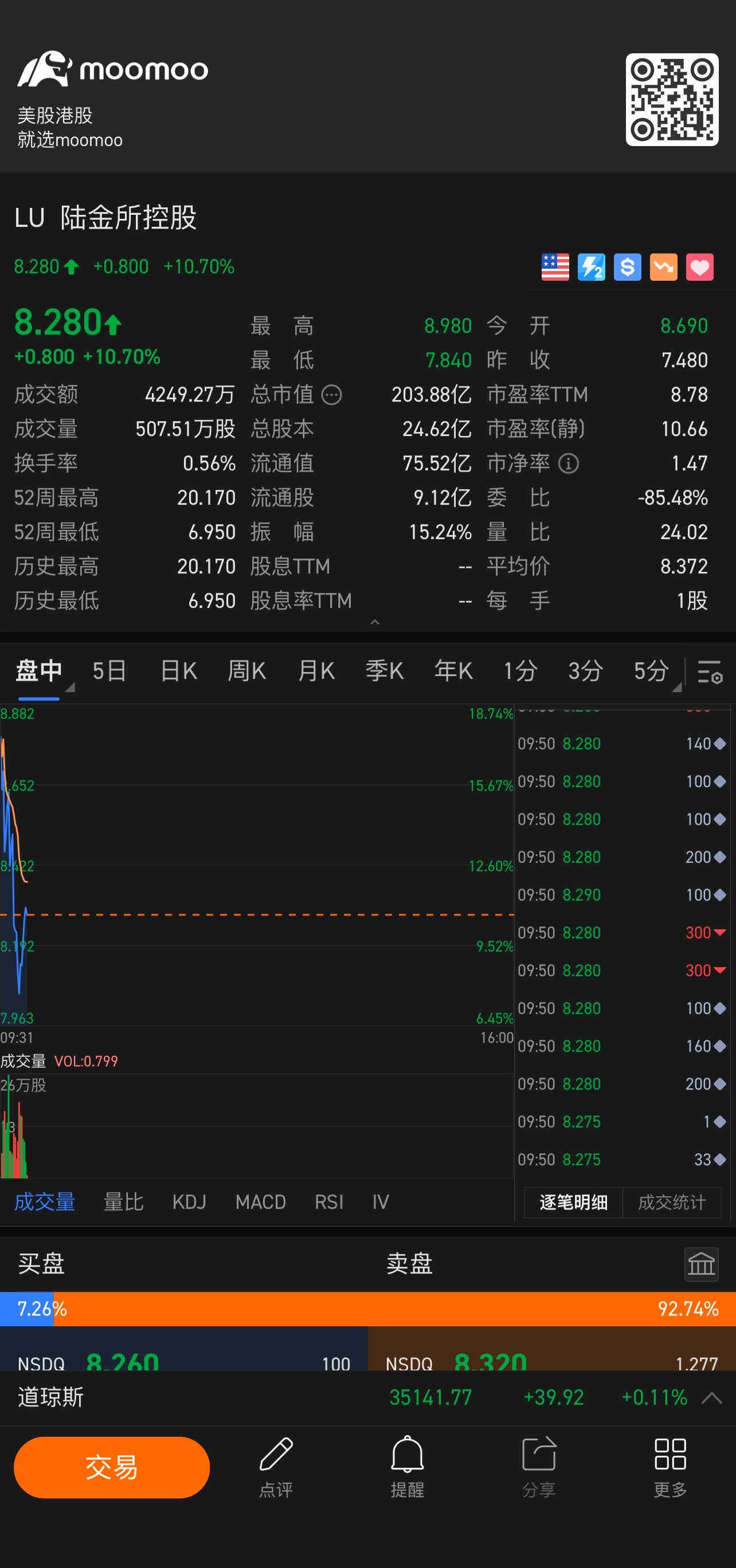Switch to the 年K chart tab
736x1568 pixels.
coord(453,671)
